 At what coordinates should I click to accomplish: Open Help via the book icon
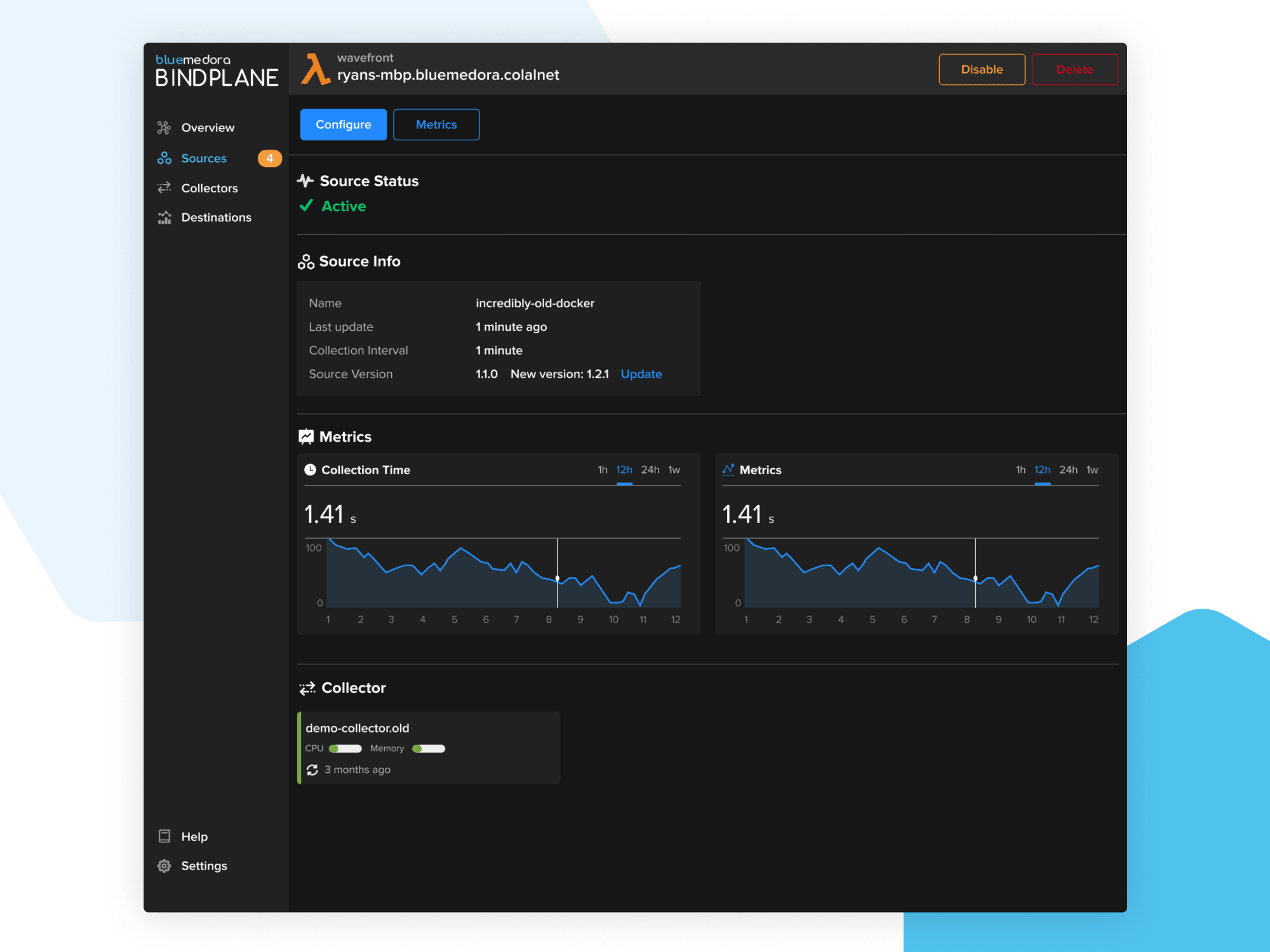click(x=164, y=836)
